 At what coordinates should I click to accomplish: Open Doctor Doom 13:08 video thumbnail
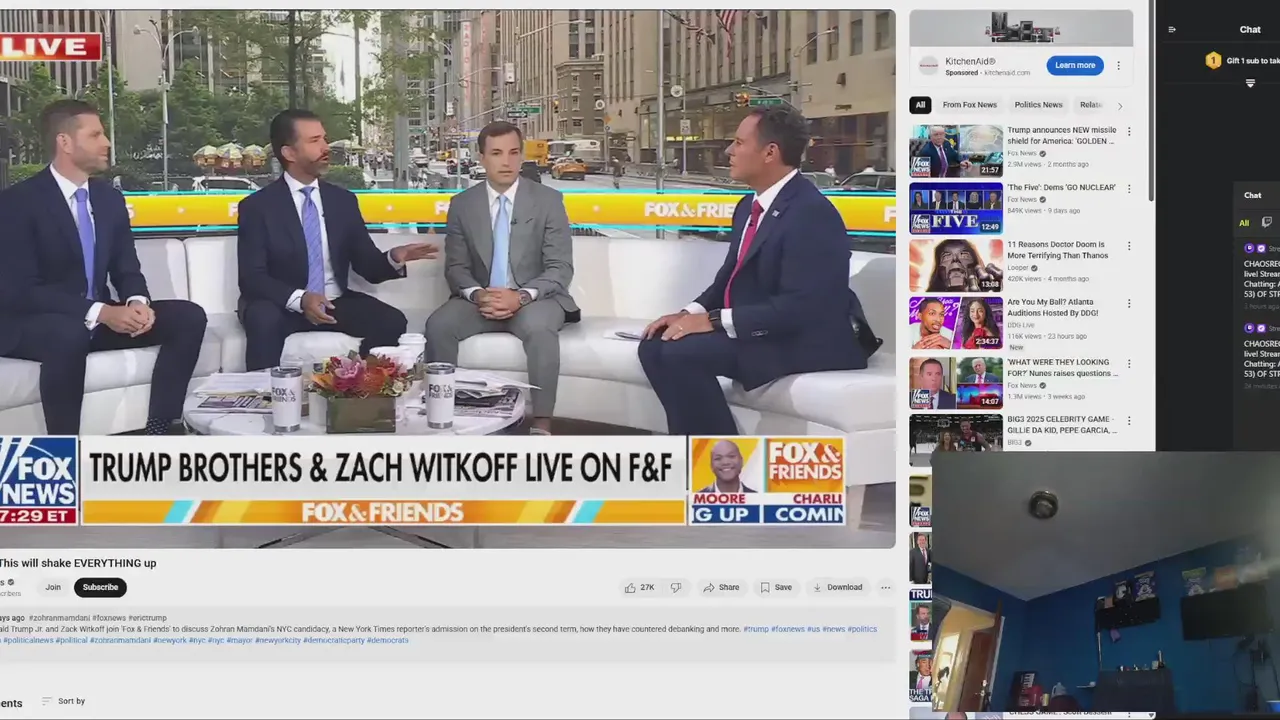point(956,266)
